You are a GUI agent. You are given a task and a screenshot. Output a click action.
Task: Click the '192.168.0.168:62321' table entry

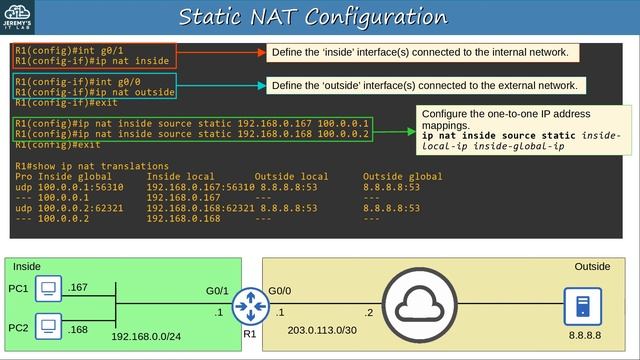(x=200, y=208)
